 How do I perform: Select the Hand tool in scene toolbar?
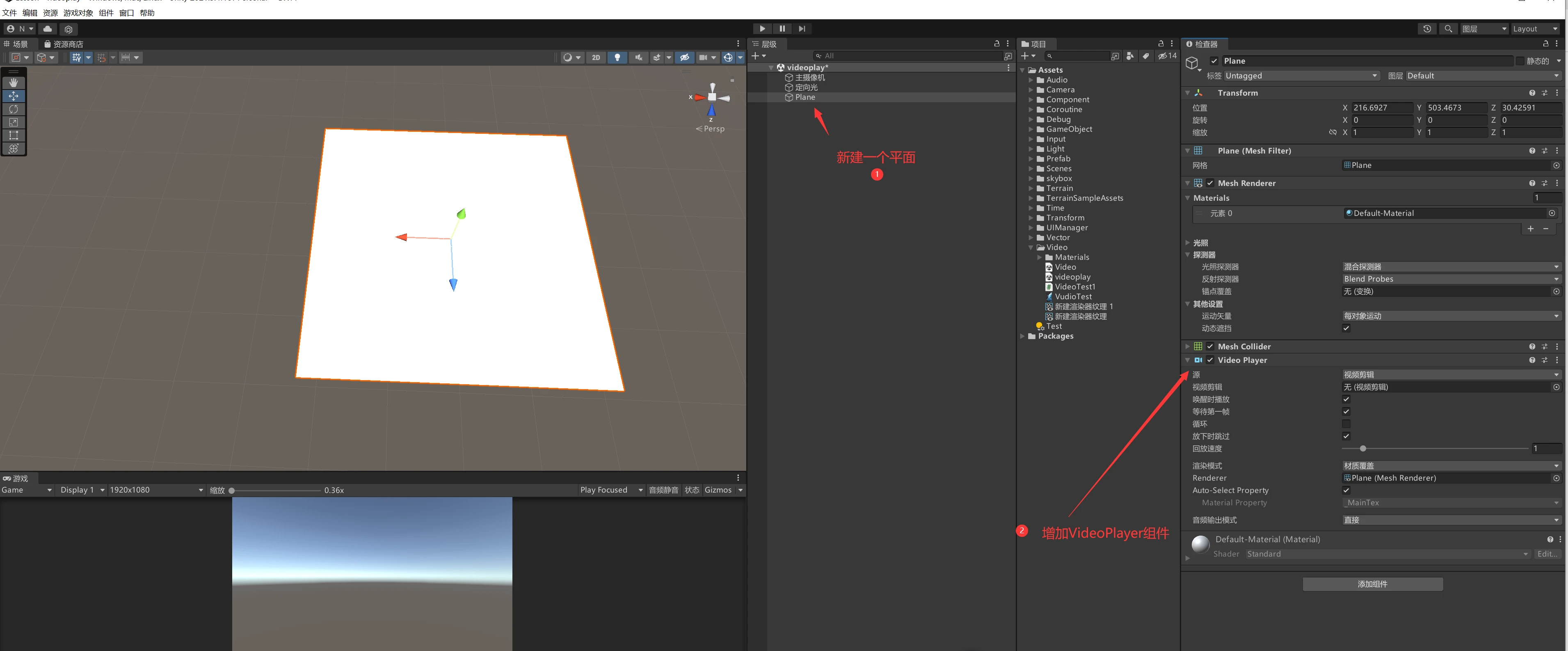[x=14, y=82]
